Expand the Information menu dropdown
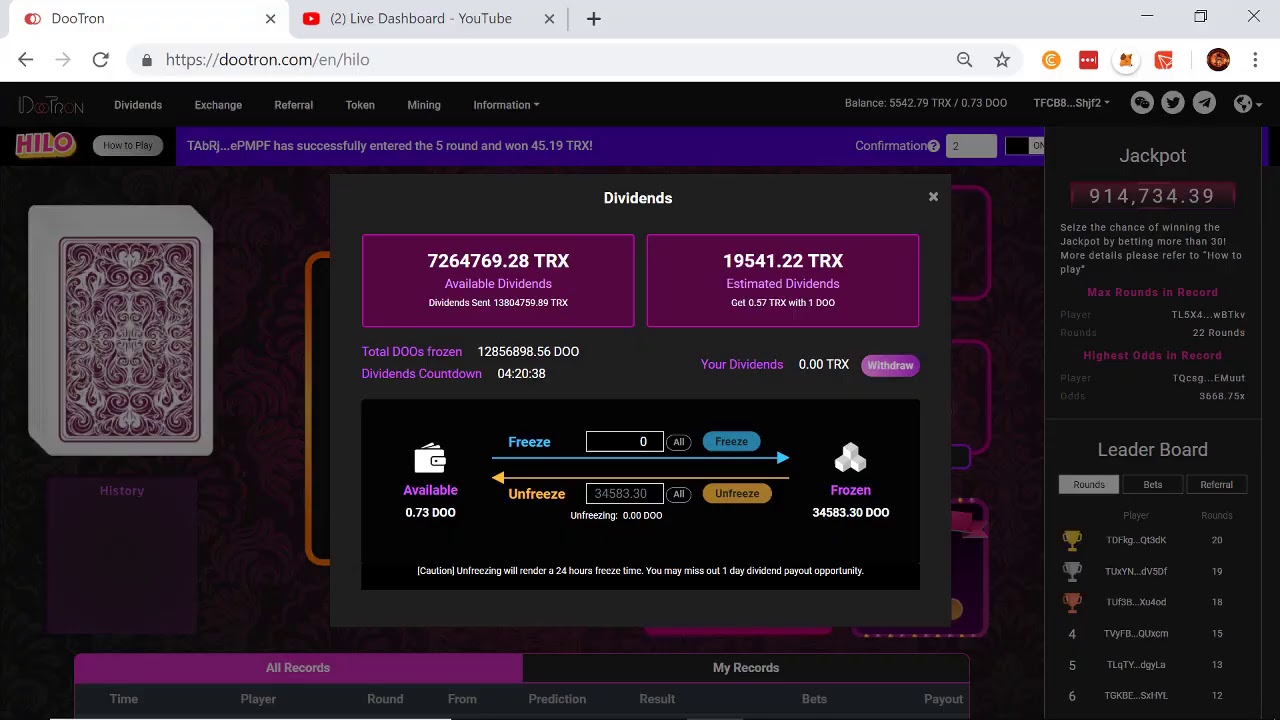This screenshot has width=1280, height=720. click(506, 105)
